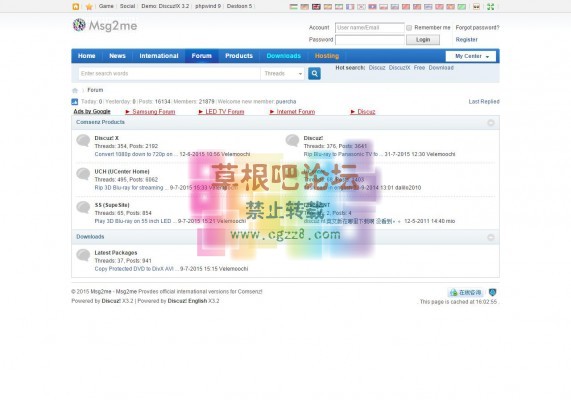Screen dimensions: 571x400
Task: Open the Forum navigation tab
Action: [201, 56]
